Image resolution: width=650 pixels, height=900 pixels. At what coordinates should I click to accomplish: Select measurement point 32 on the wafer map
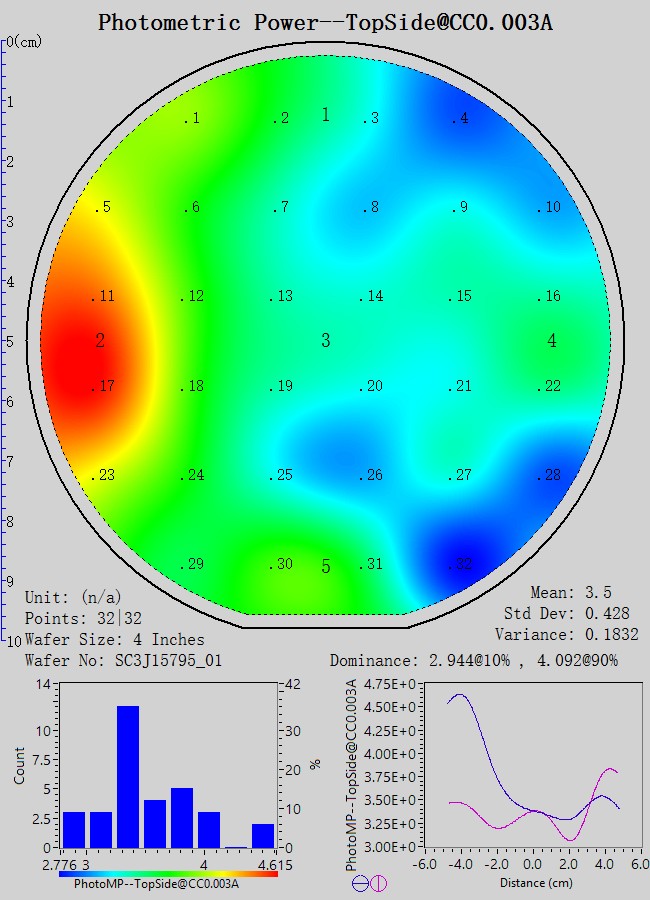[x=459, y=565]
